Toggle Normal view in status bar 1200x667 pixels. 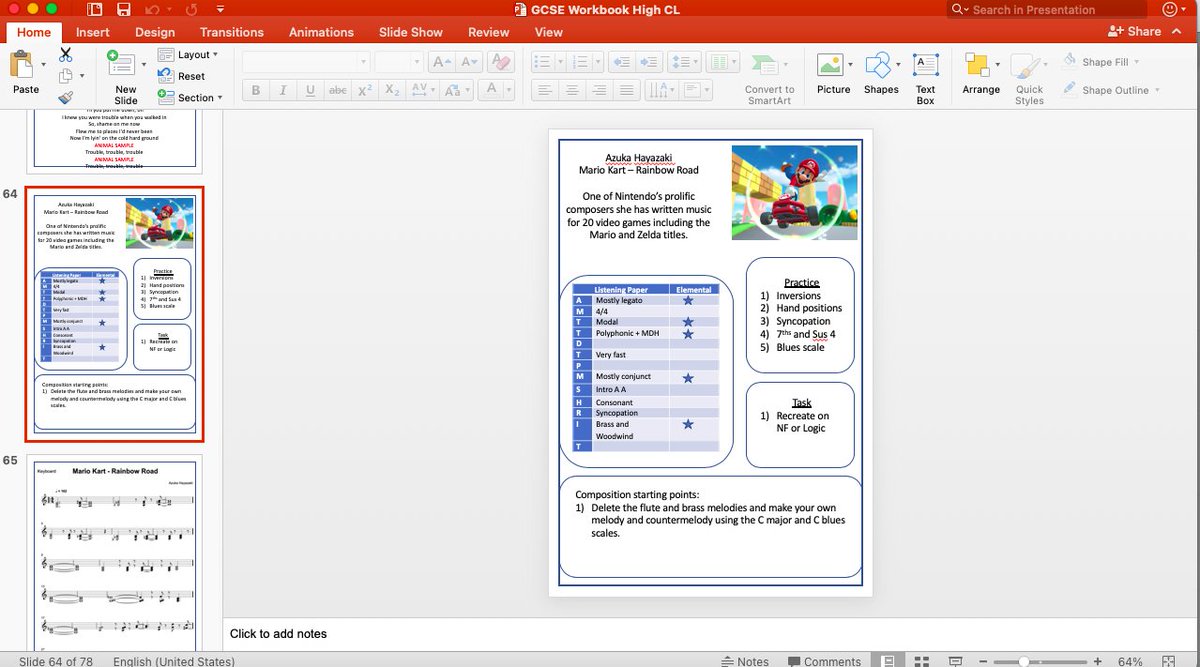[887, 661]
